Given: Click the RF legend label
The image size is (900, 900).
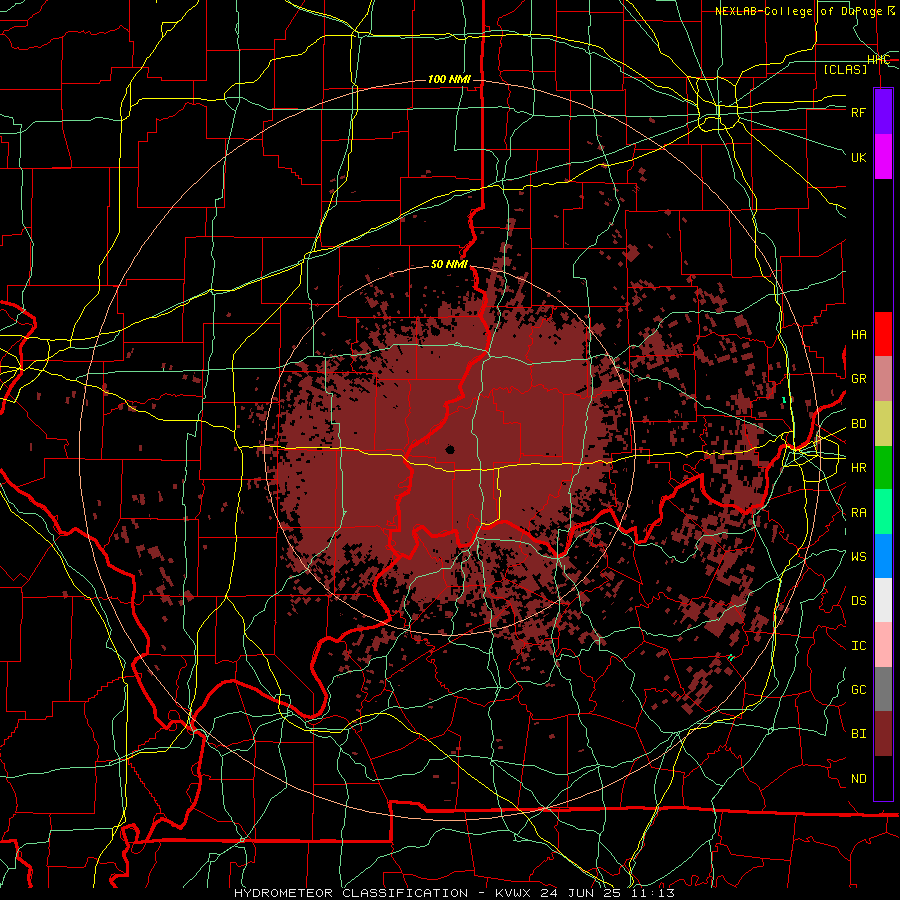Looking at the screenshot, I should [x=859, y=112].
